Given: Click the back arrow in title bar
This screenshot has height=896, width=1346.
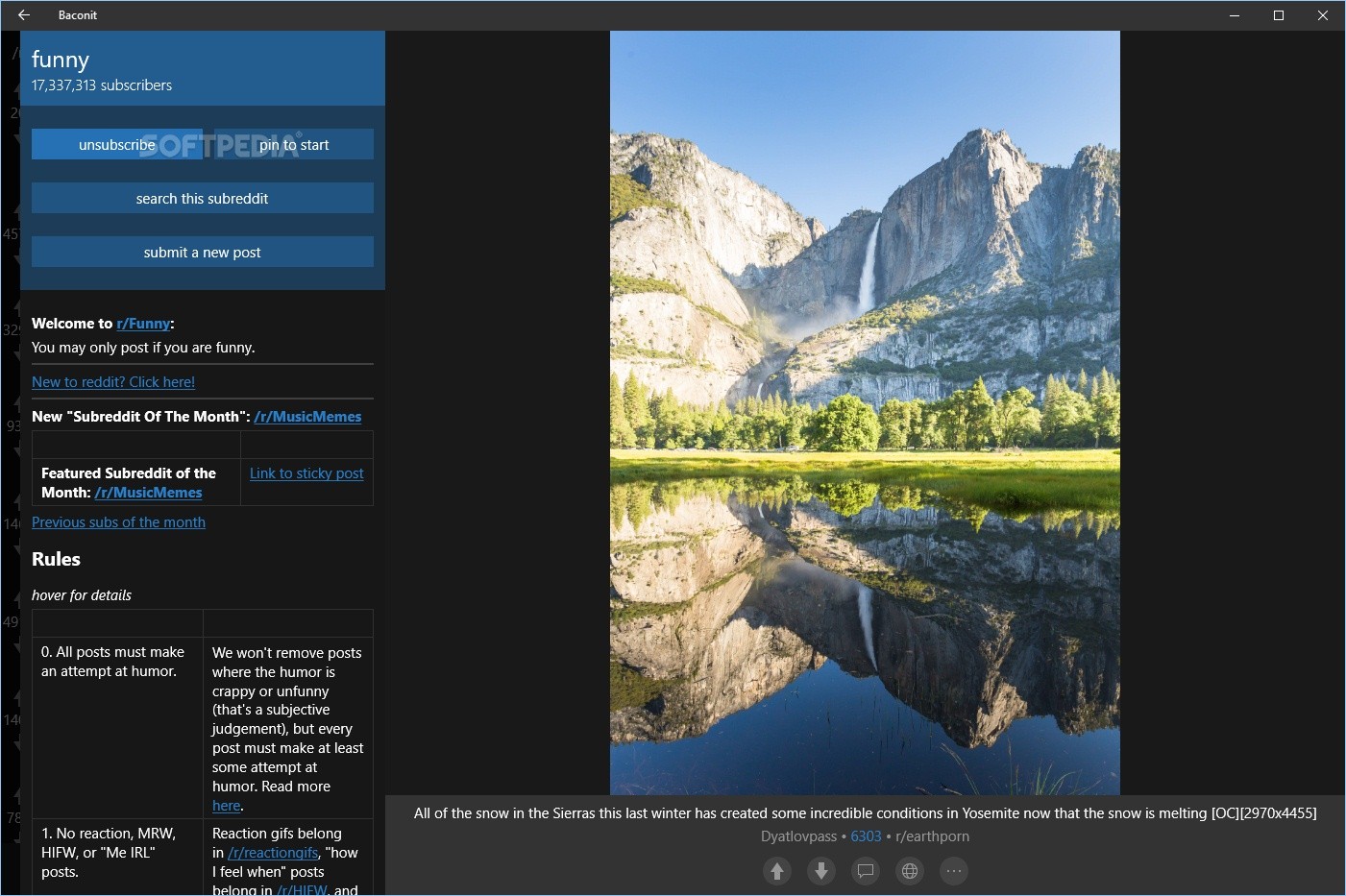Looking at the screenshot, I should 24,15.
